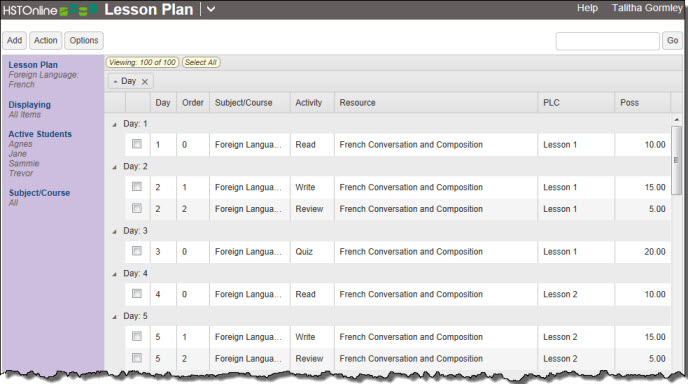Open Talitha Gormley user menu

pyautogui.click(x=647, y=8)
